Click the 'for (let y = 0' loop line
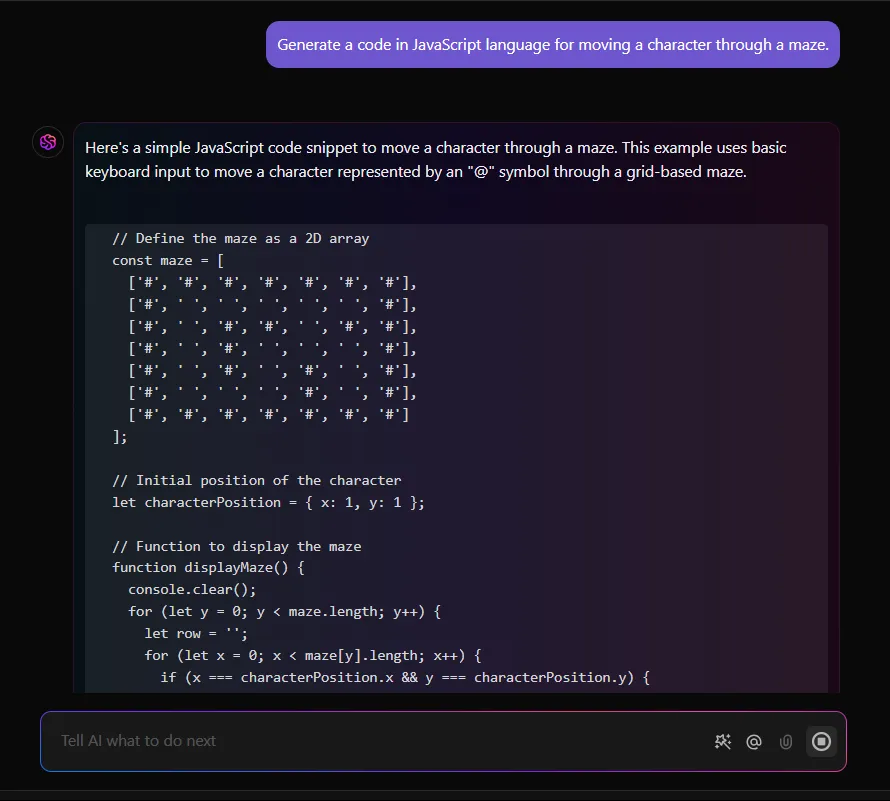The height and width of the screenshot is (801, 890). point(284,611)
